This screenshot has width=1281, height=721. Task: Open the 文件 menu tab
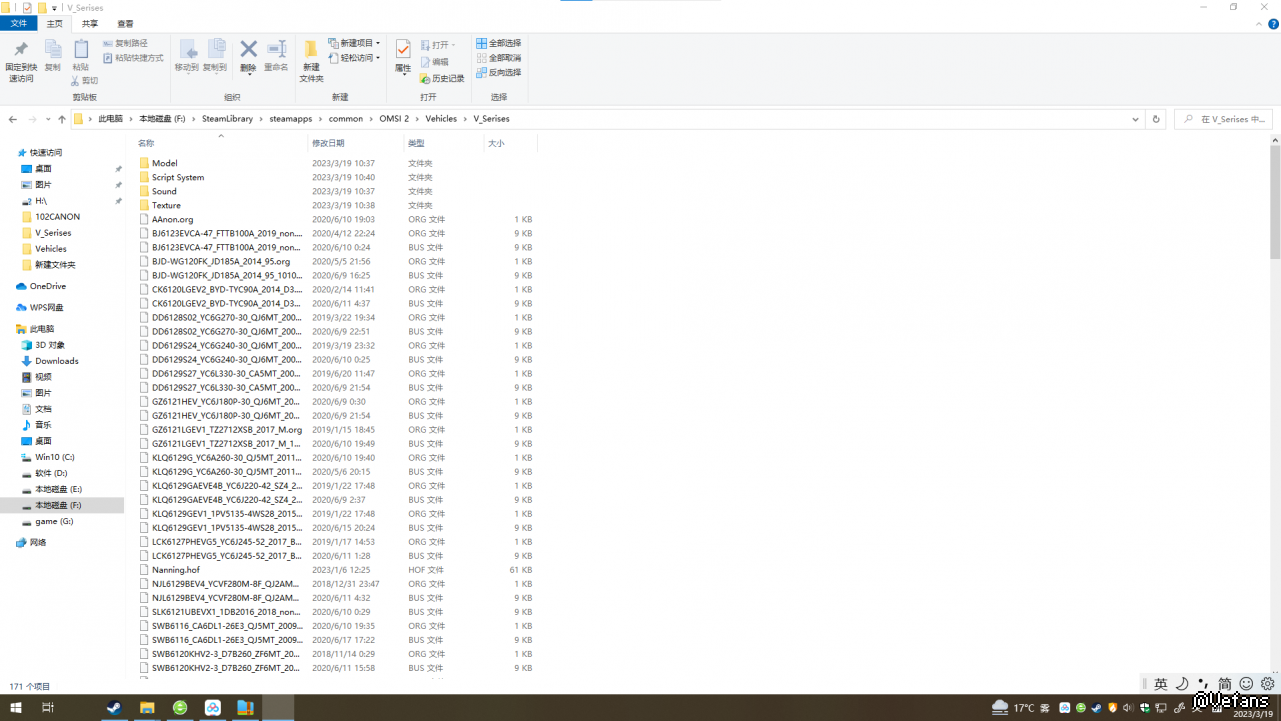tap(19, 23)
